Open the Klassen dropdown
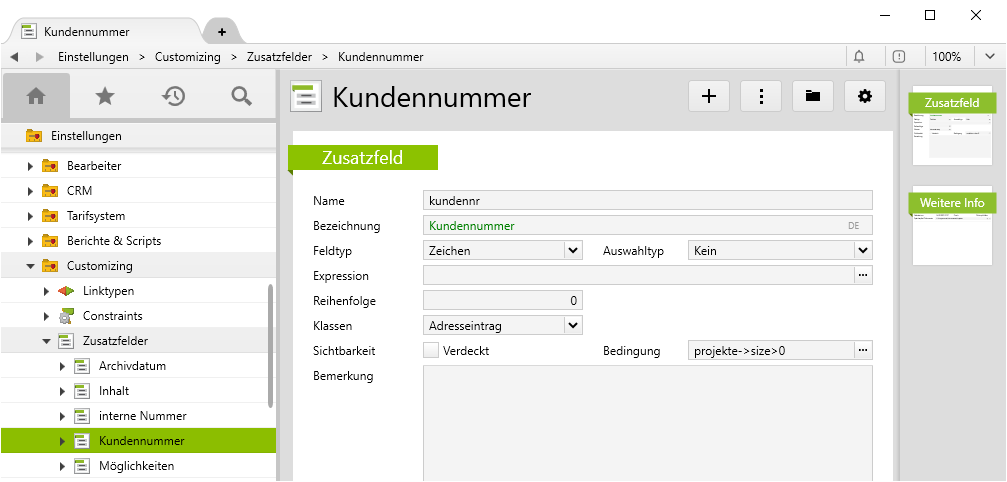This screenshot has height=482, width=1007. [572, 325]
